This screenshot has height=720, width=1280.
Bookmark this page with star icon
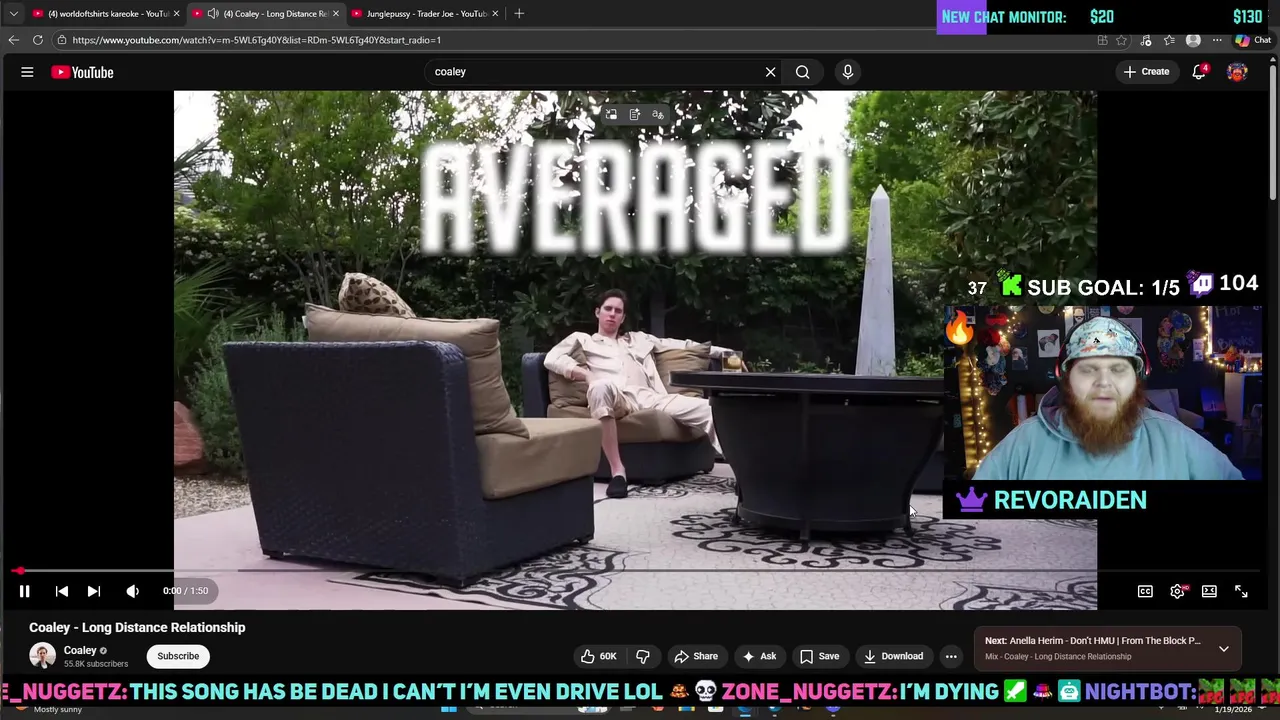tap(1121, 40)
